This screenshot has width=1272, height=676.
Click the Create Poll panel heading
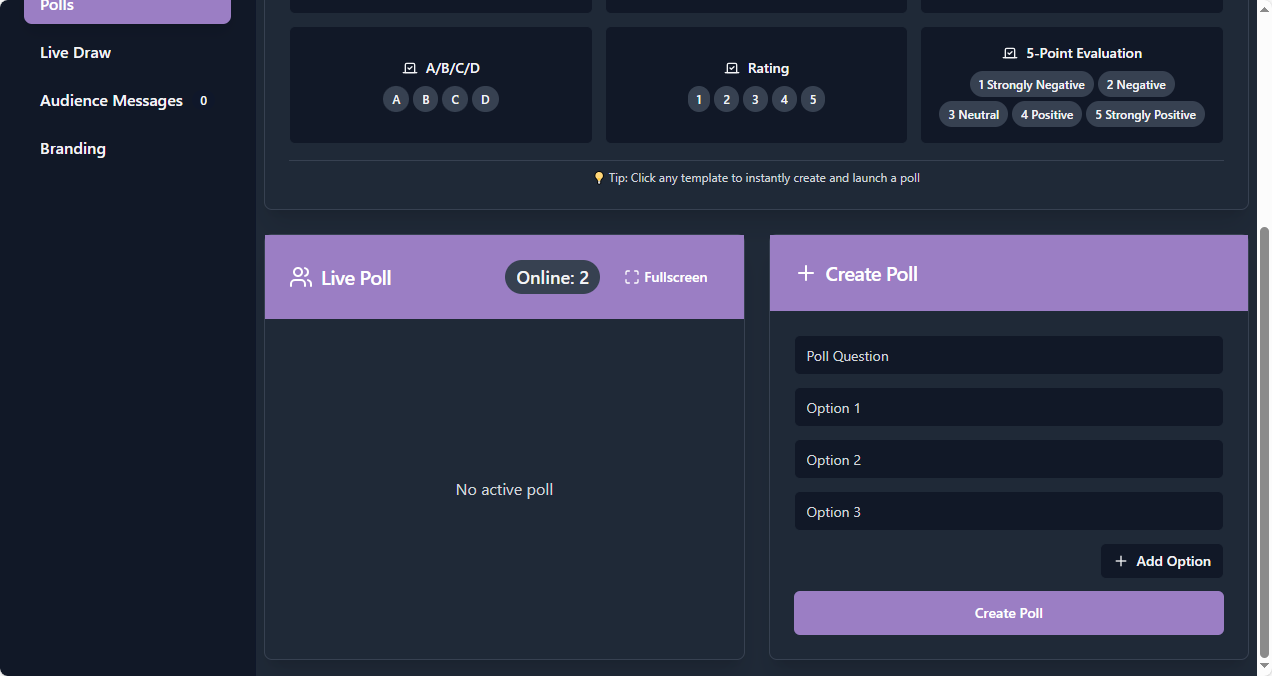tap(871, 274)
